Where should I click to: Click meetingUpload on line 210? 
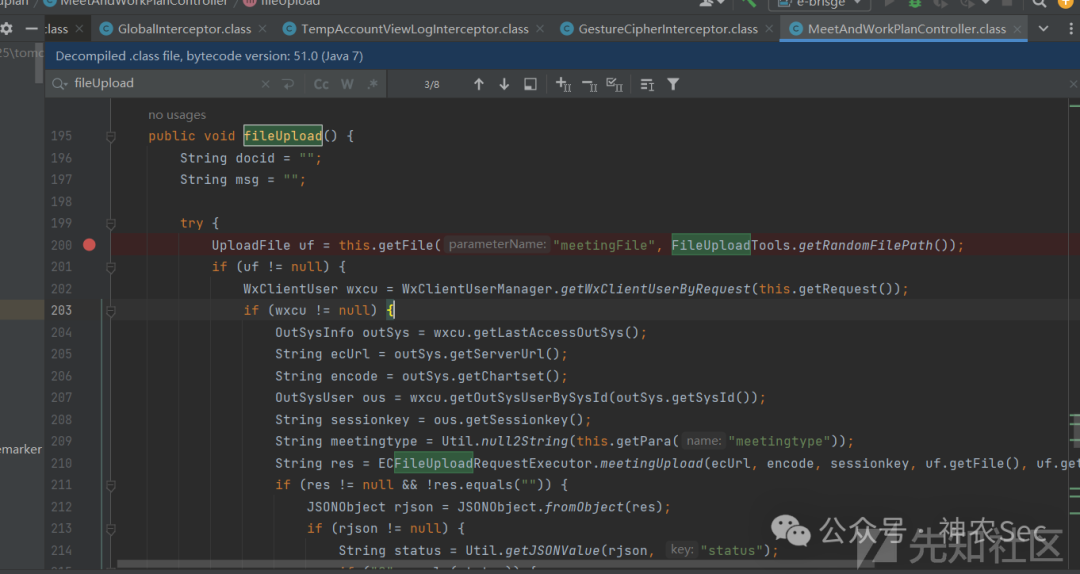click(652, 463)
